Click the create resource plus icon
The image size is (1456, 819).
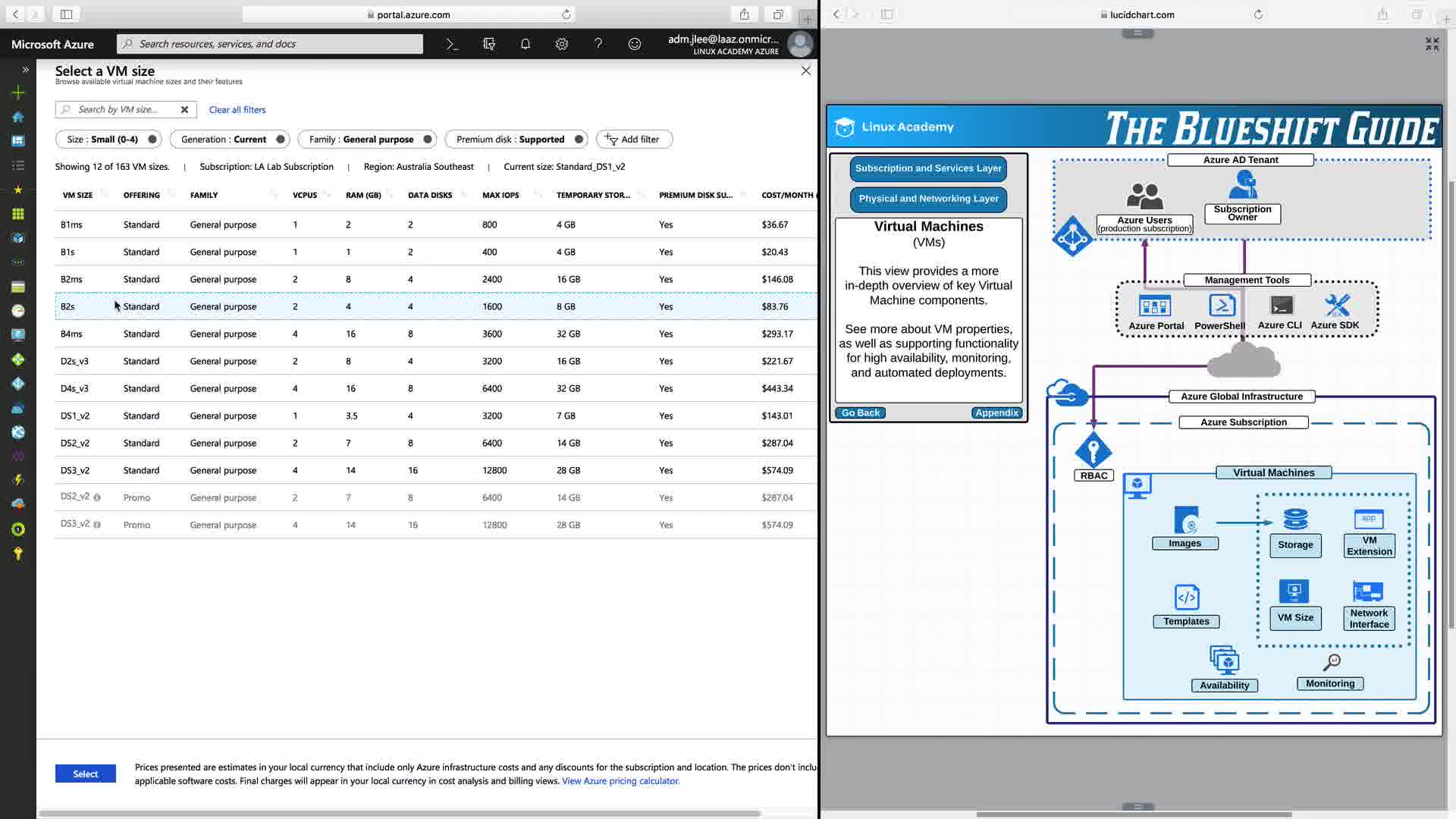pos(18,93)
